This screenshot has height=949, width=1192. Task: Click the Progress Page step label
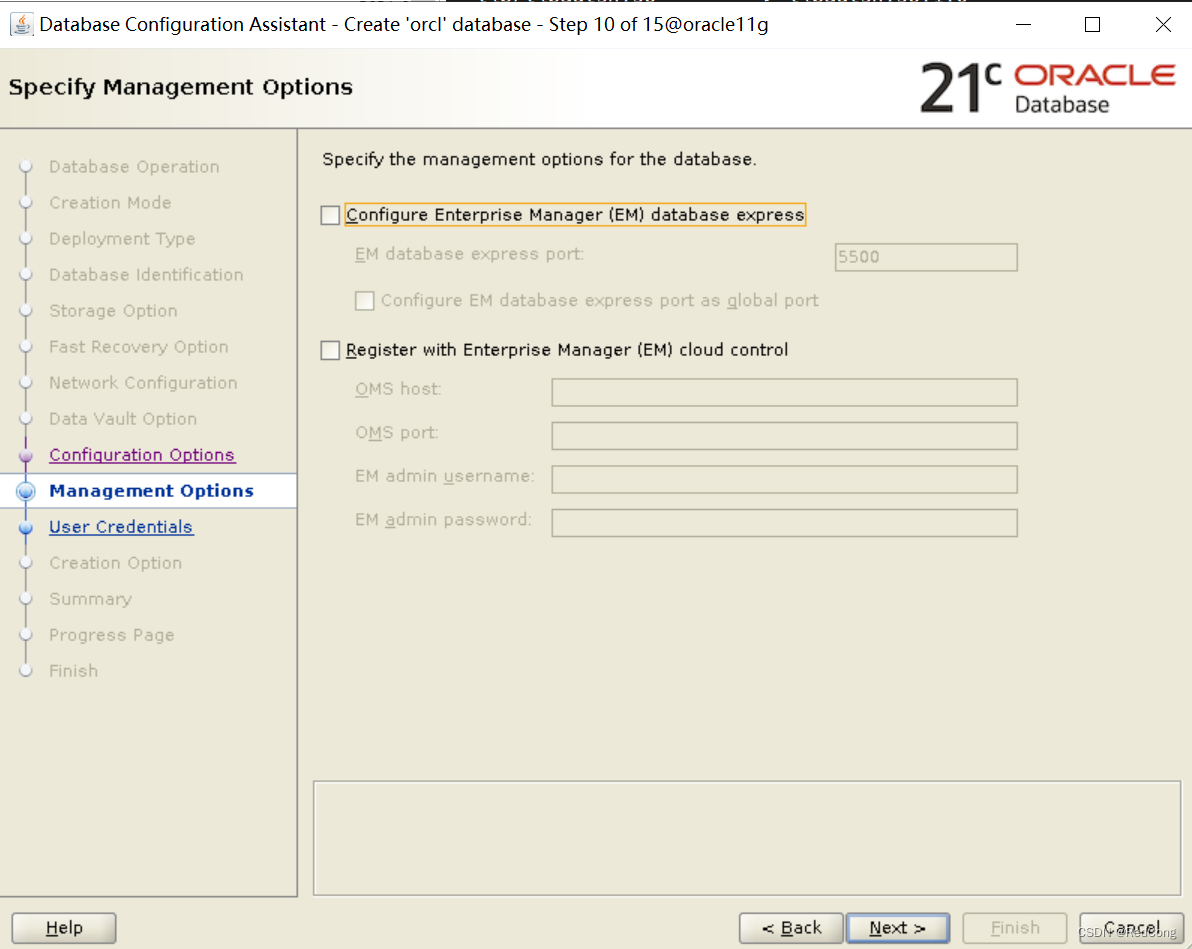[x=112, y=635]
